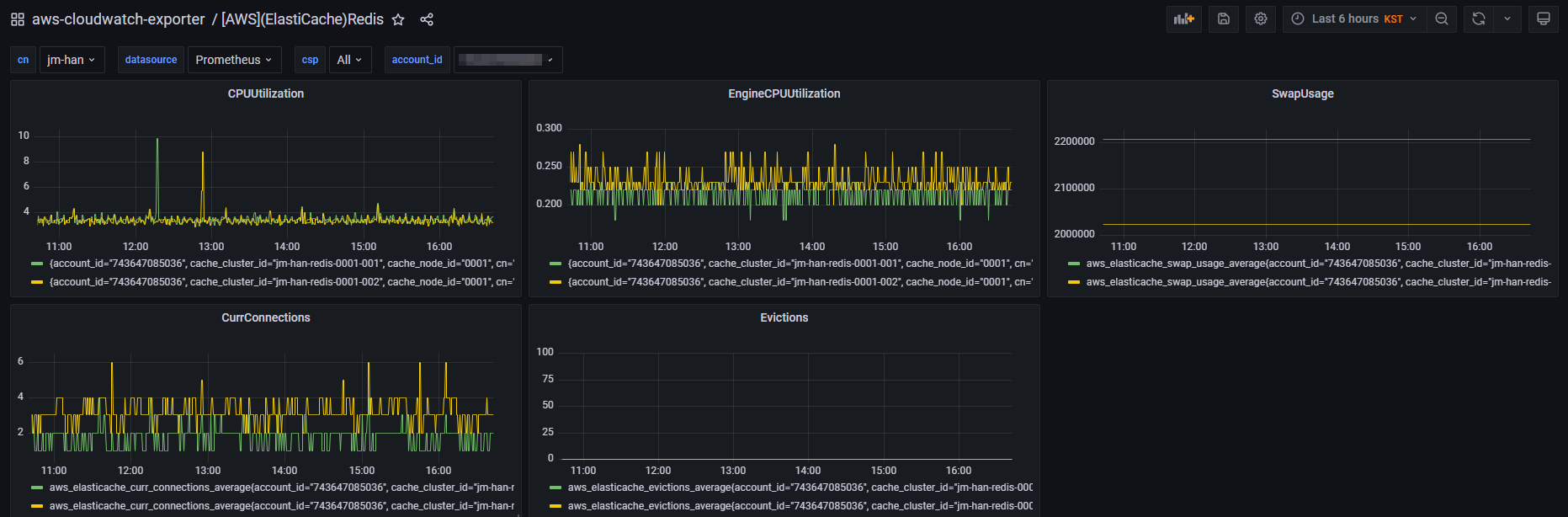
Task: Share the dashboard via the share icon
Action: coord(427,19)
